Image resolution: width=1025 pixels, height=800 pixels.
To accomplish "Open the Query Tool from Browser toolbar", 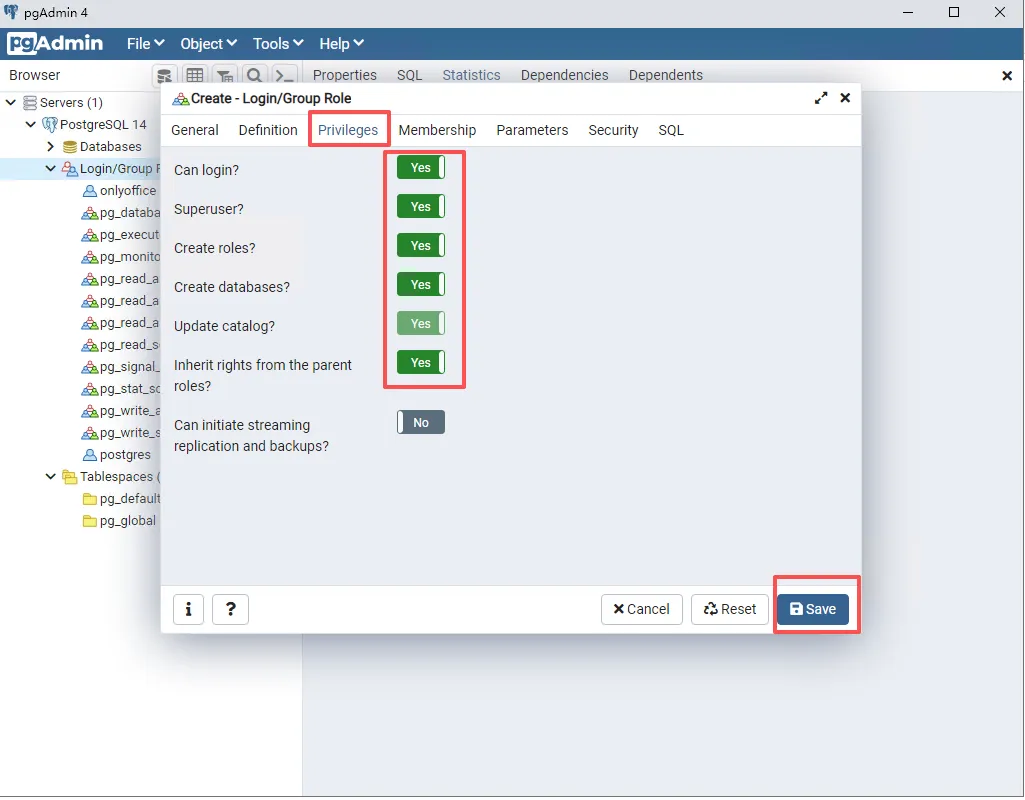I will click(x=164, y=75).
